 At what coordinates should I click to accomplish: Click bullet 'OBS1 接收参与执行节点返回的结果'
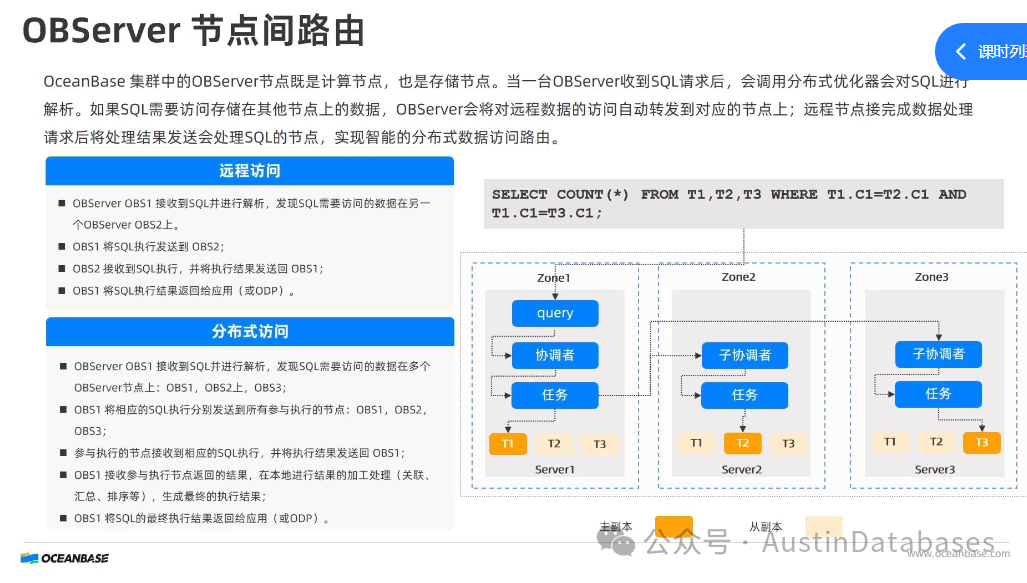[252, 485]
